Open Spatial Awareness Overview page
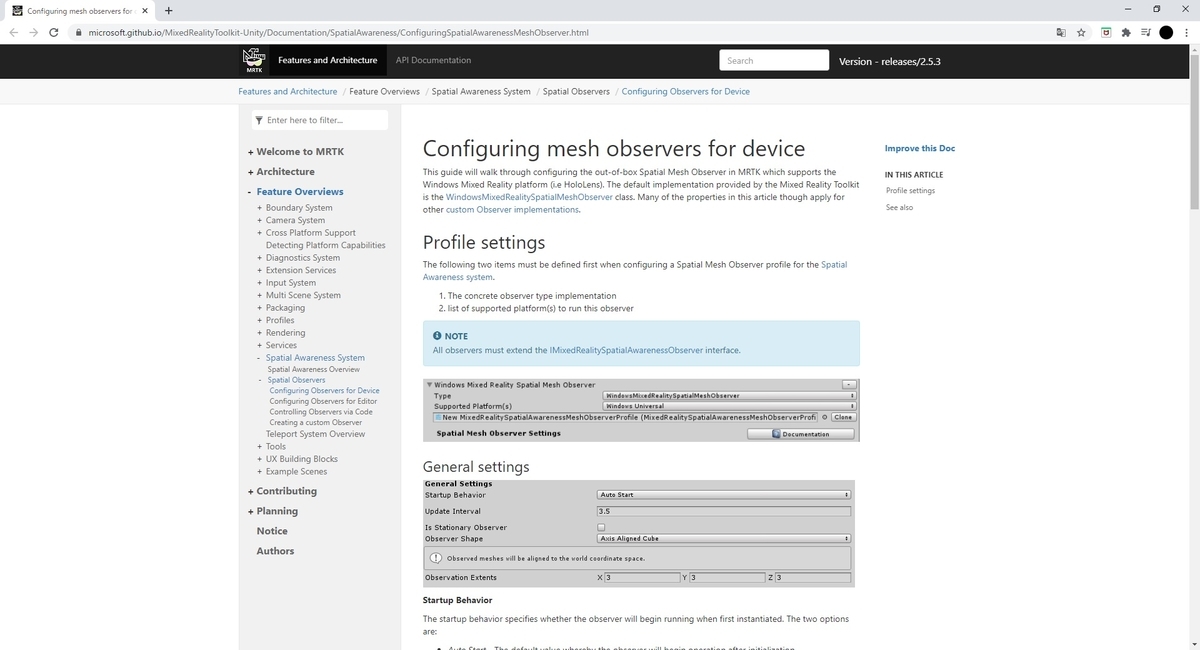This screenshot has height=650, width=1200. [313, 369]
